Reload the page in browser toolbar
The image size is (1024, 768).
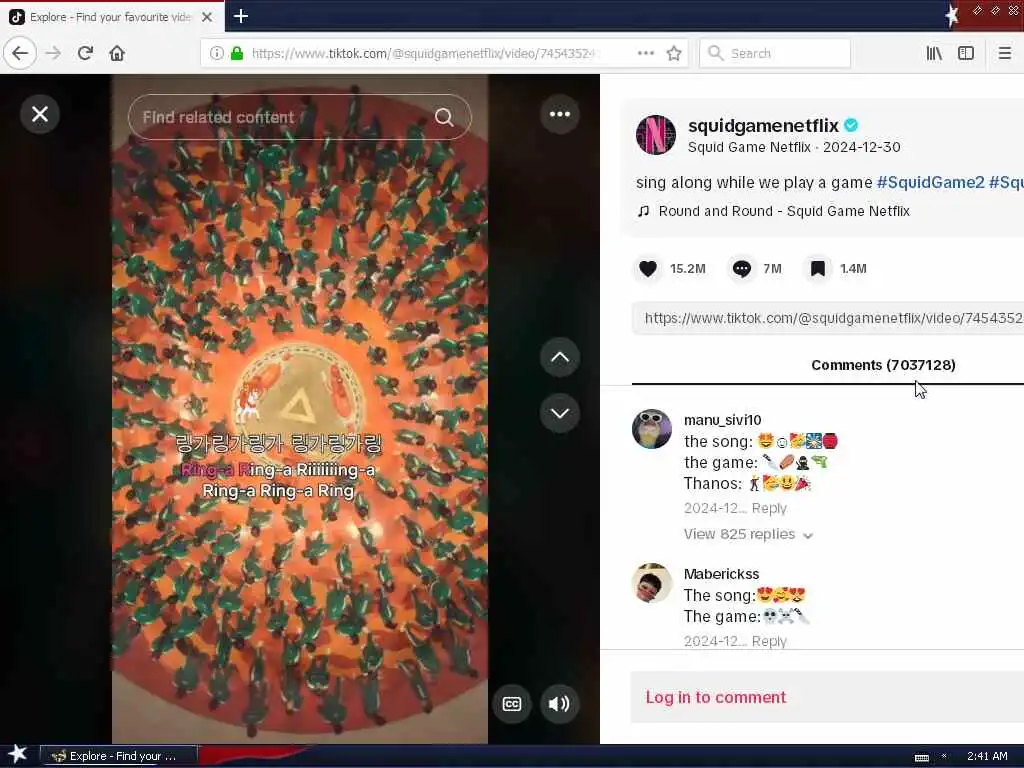point(86,53)
